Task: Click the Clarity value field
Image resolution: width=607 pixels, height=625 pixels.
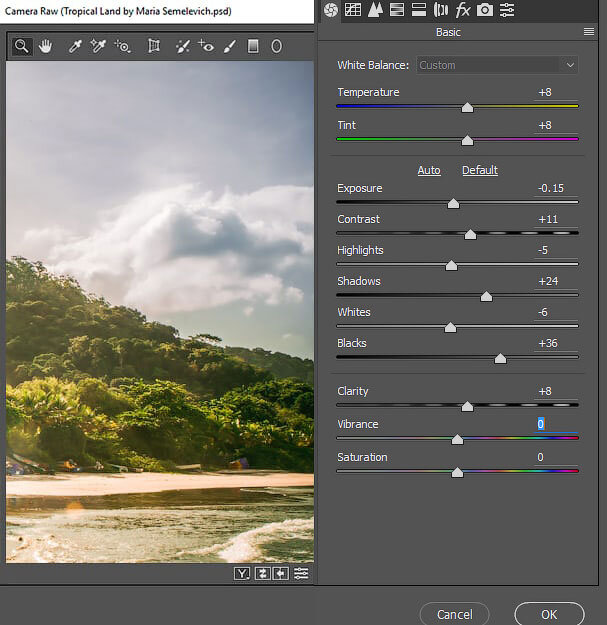Action: point(556,391)
